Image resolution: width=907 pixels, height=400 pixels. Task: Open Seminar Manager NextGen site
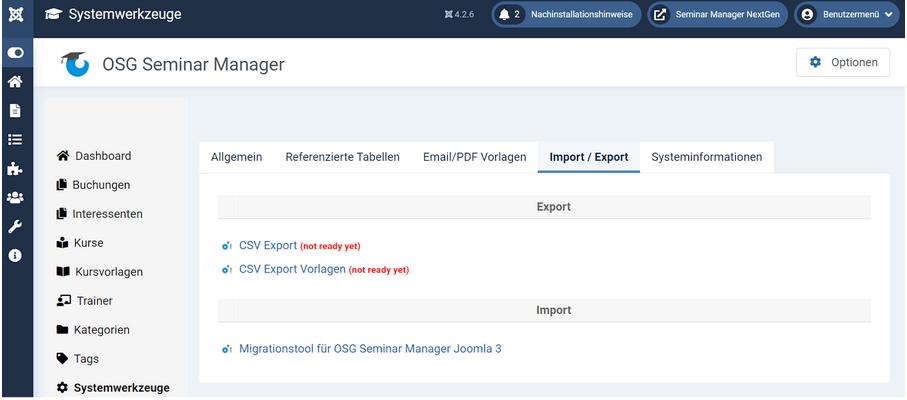[x=717, y=15]
